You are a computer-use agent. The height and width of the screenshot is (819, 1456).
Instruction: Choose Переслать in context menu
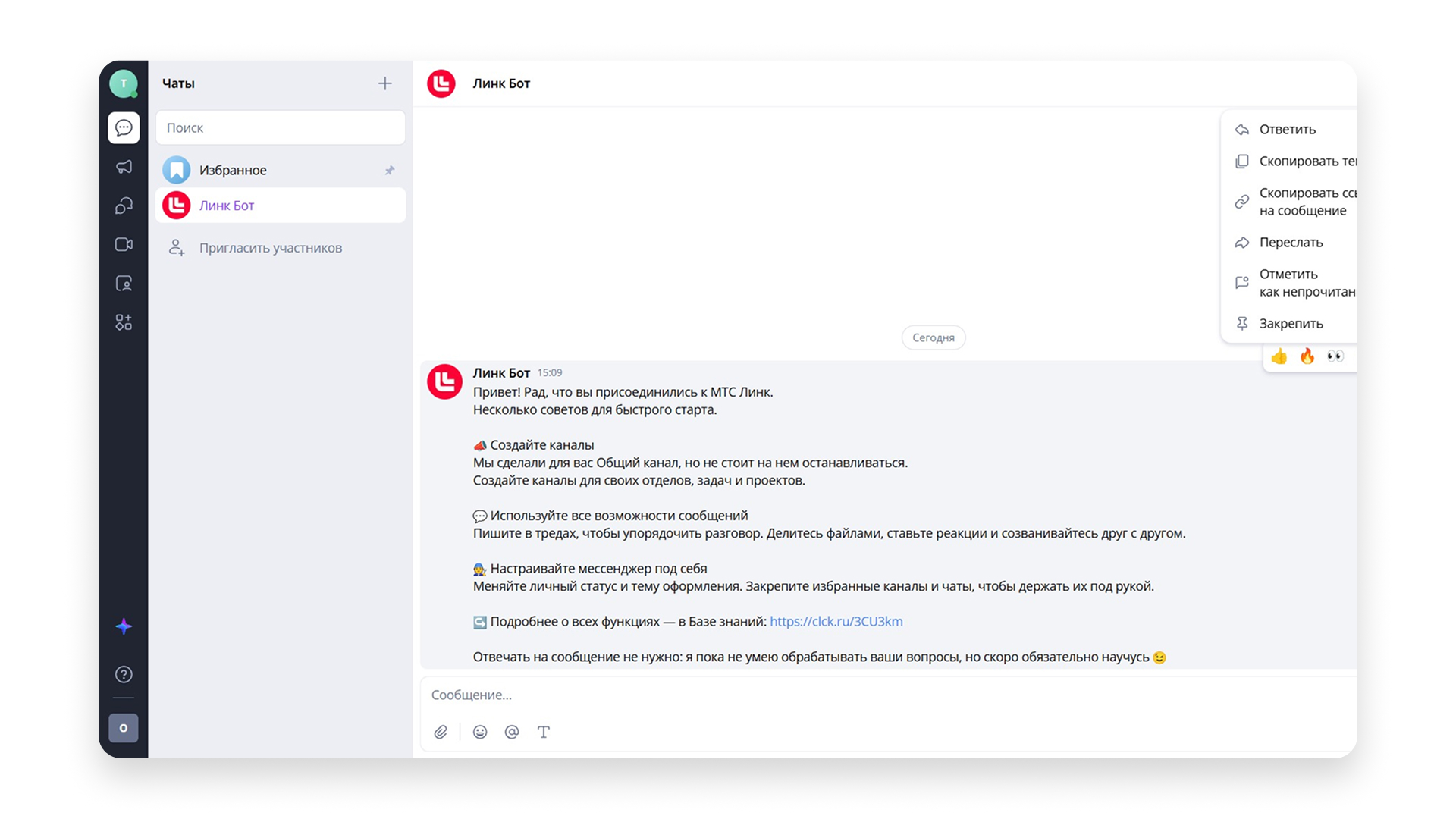tap(1289, 243)
